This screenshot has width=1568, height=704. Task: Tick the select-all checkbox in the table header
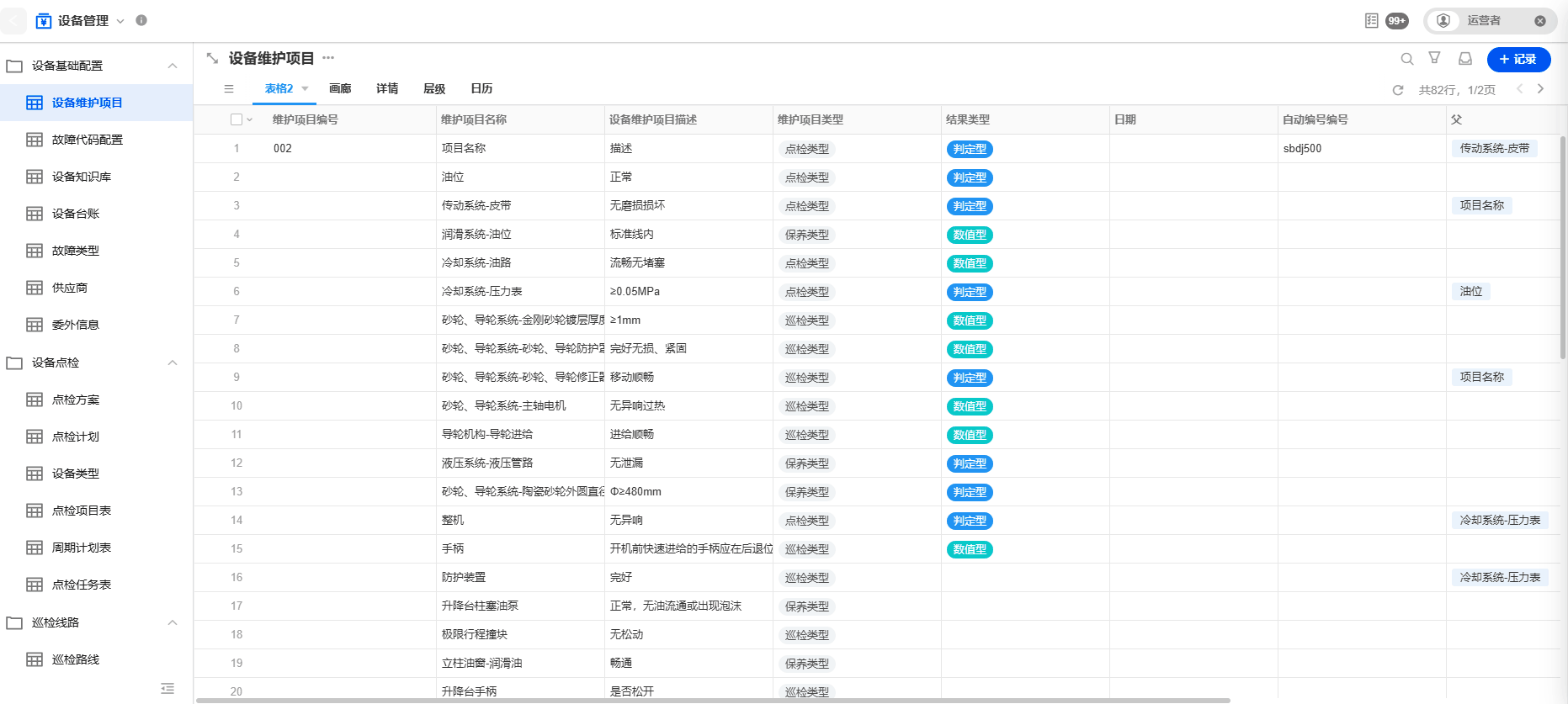tap(237, 119)
